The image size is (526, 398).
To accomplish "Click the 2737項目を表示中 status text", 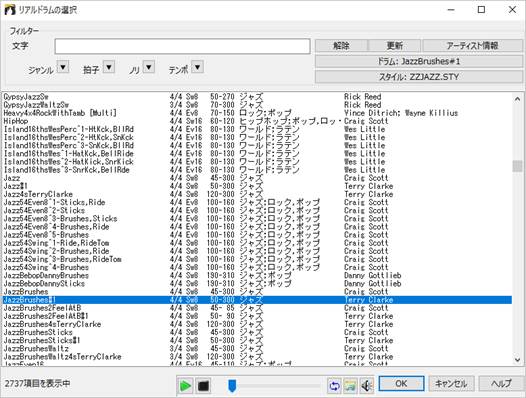I will [x=37, y=383].
